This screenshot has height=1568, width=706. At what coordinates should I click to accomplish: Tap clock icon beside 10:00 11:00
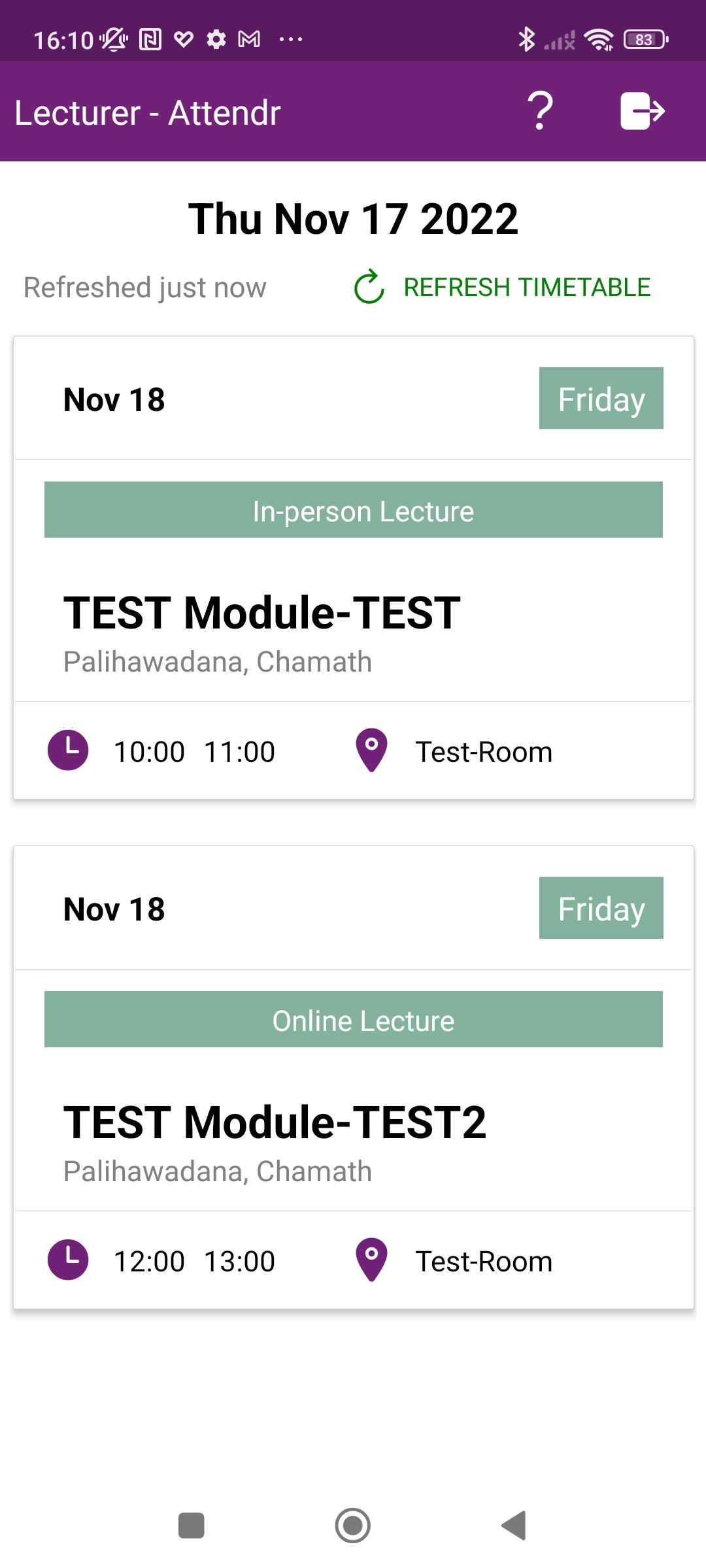[x=68, y=750]
